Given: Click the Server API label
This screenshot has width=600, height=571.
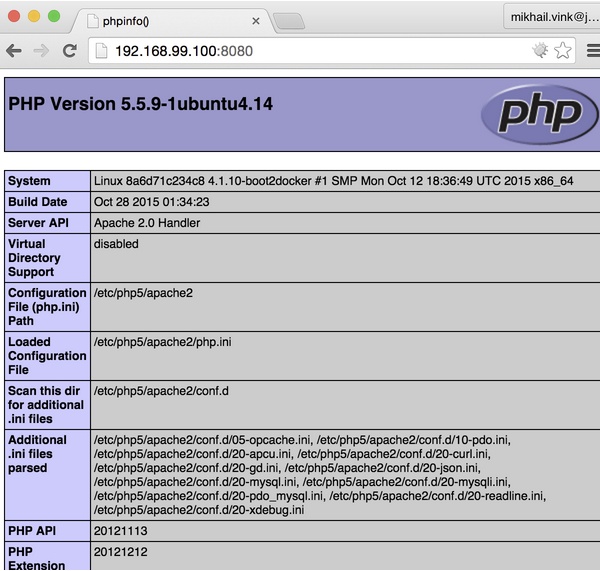Looking at the screenshot, I should 38,223.
